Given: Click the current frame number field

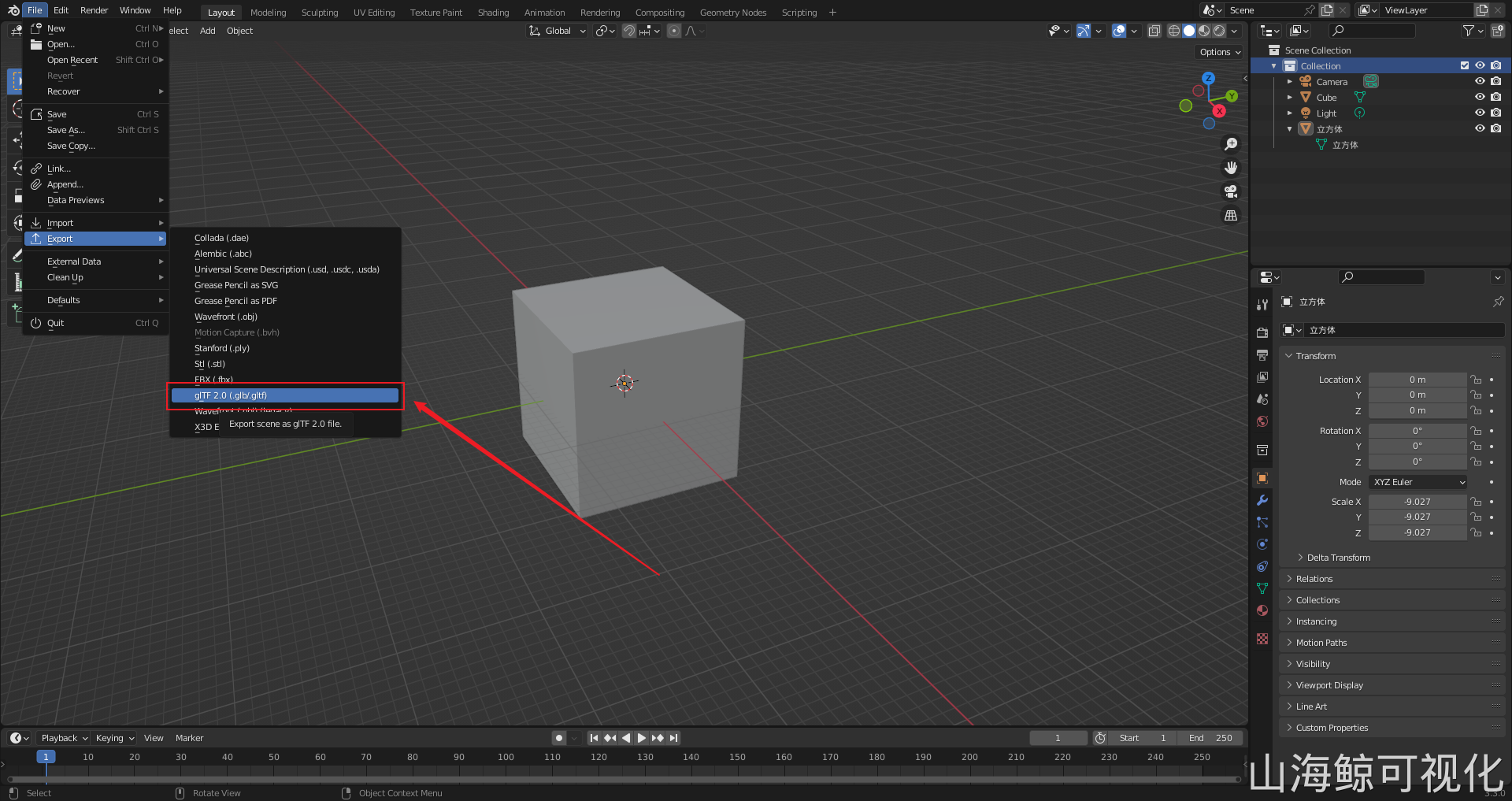Looking at the screenshot, I should click(1058, 738).
